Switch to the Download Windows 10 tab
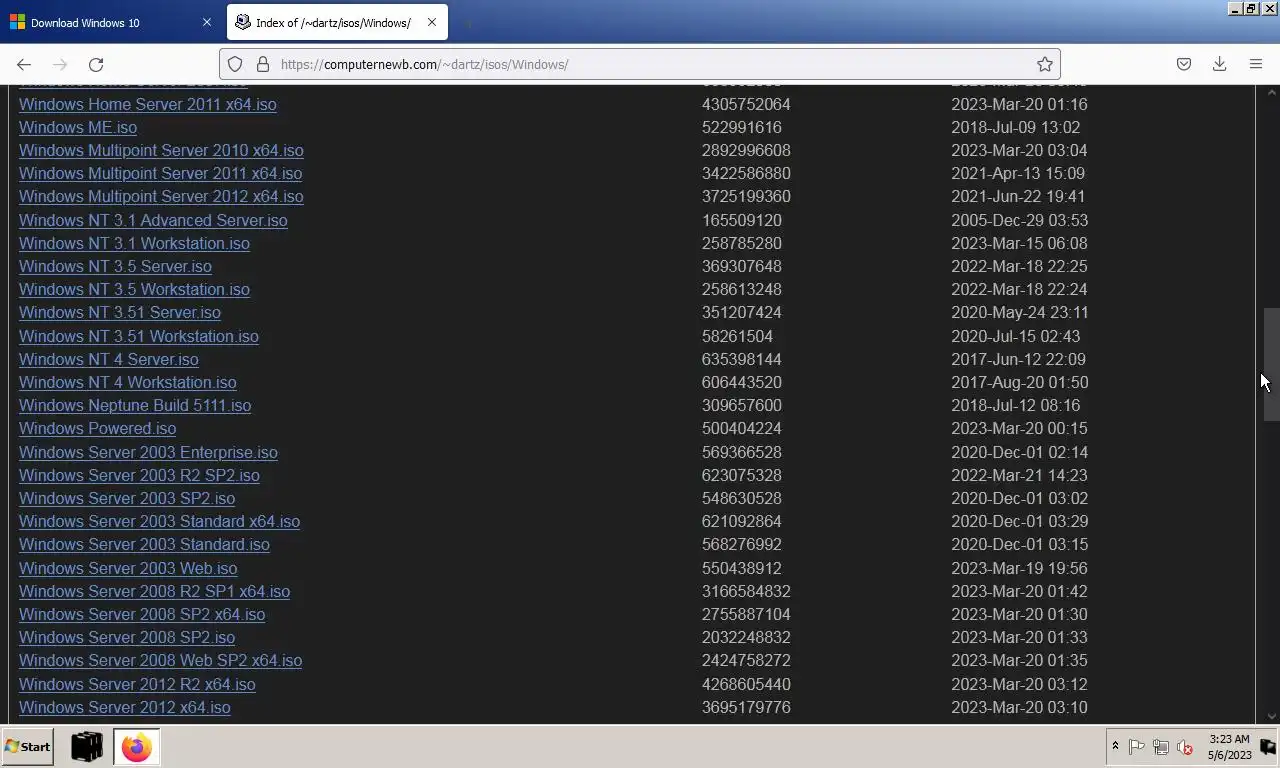Image resolution: width=1280 pixels, height=768 pixels. (x=111, y=22)
